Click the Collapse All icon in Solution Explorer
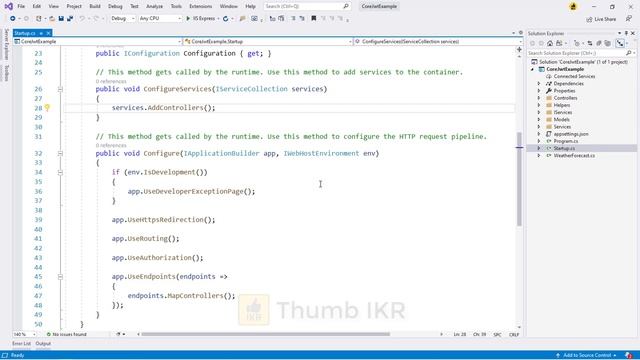This screenshot has width=640, height=360. click(x=599, y=43)
